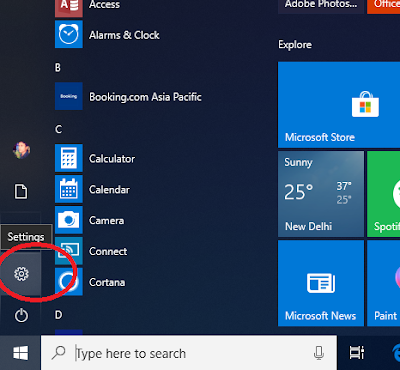Select the Cortana label

click(107, 282)
